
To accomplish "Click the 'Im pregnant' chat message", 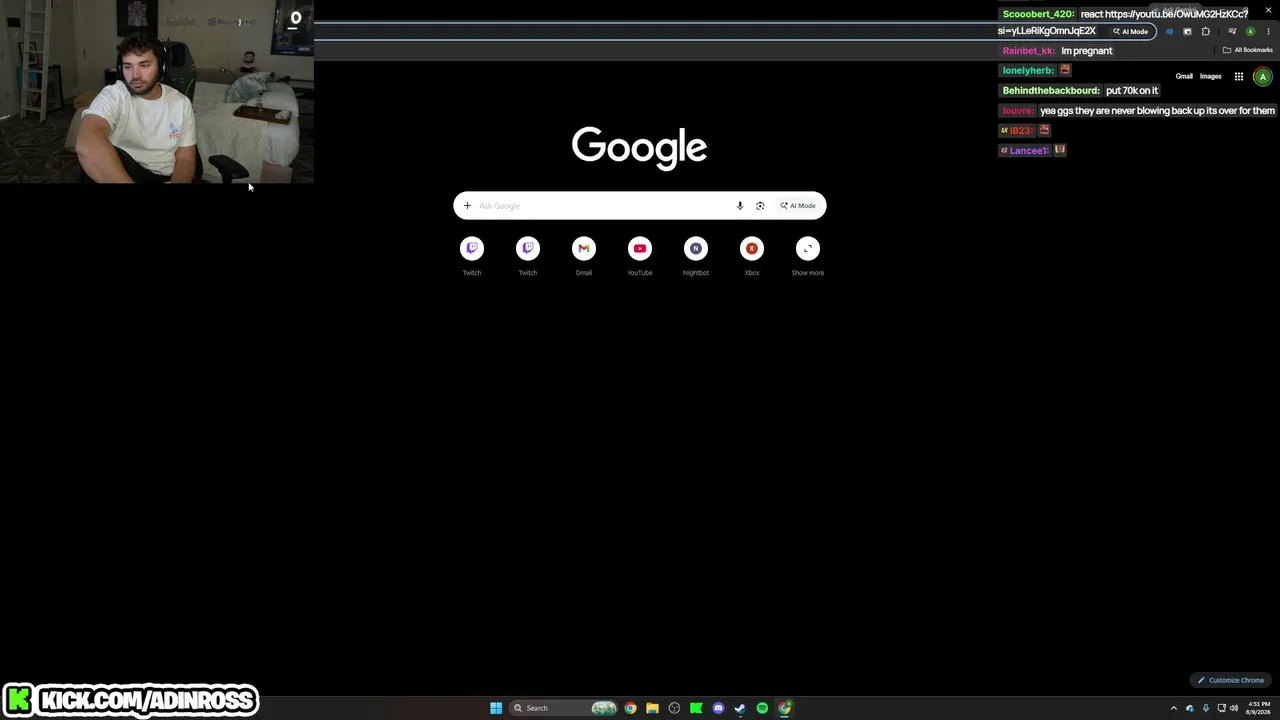I will click(x=1087, y=51).
